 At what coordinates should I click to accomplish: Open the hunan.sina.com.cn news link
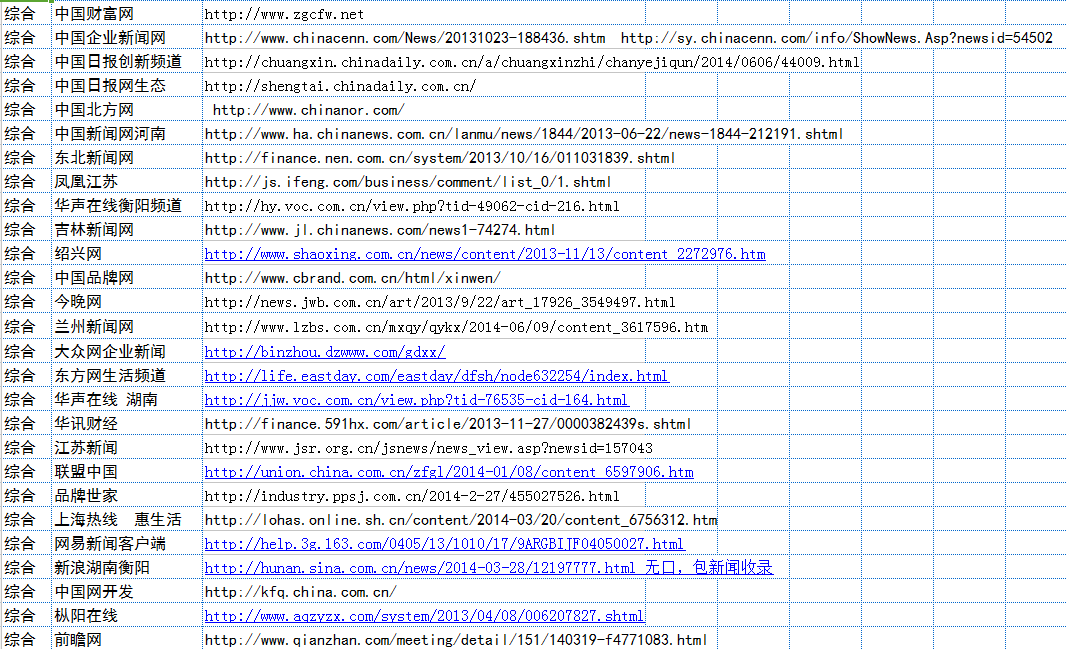pyautogui.click(x=489, y=568)
